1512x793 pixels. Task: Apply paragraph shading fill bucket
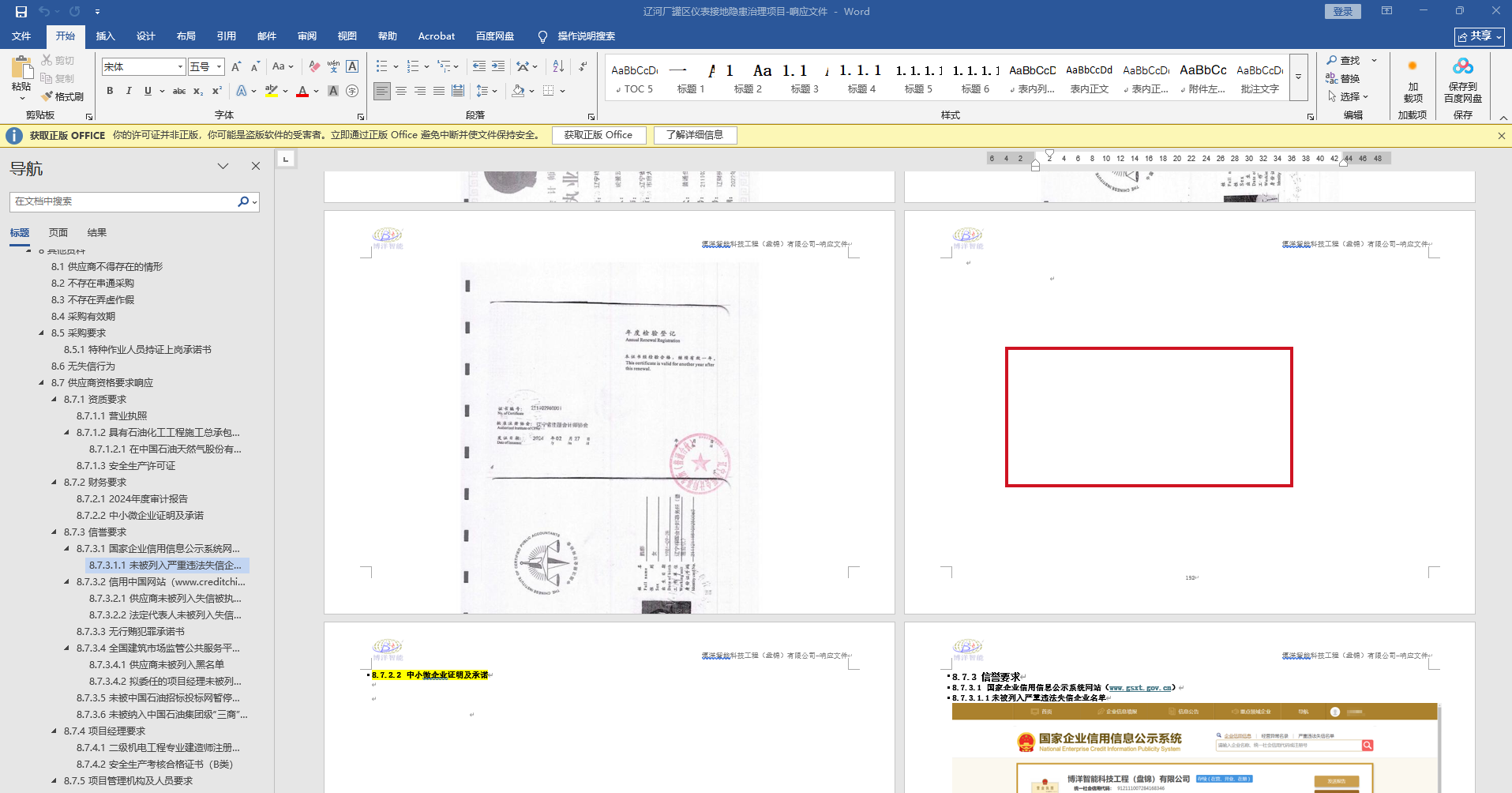pyautogui.click(x=518, y=91)
